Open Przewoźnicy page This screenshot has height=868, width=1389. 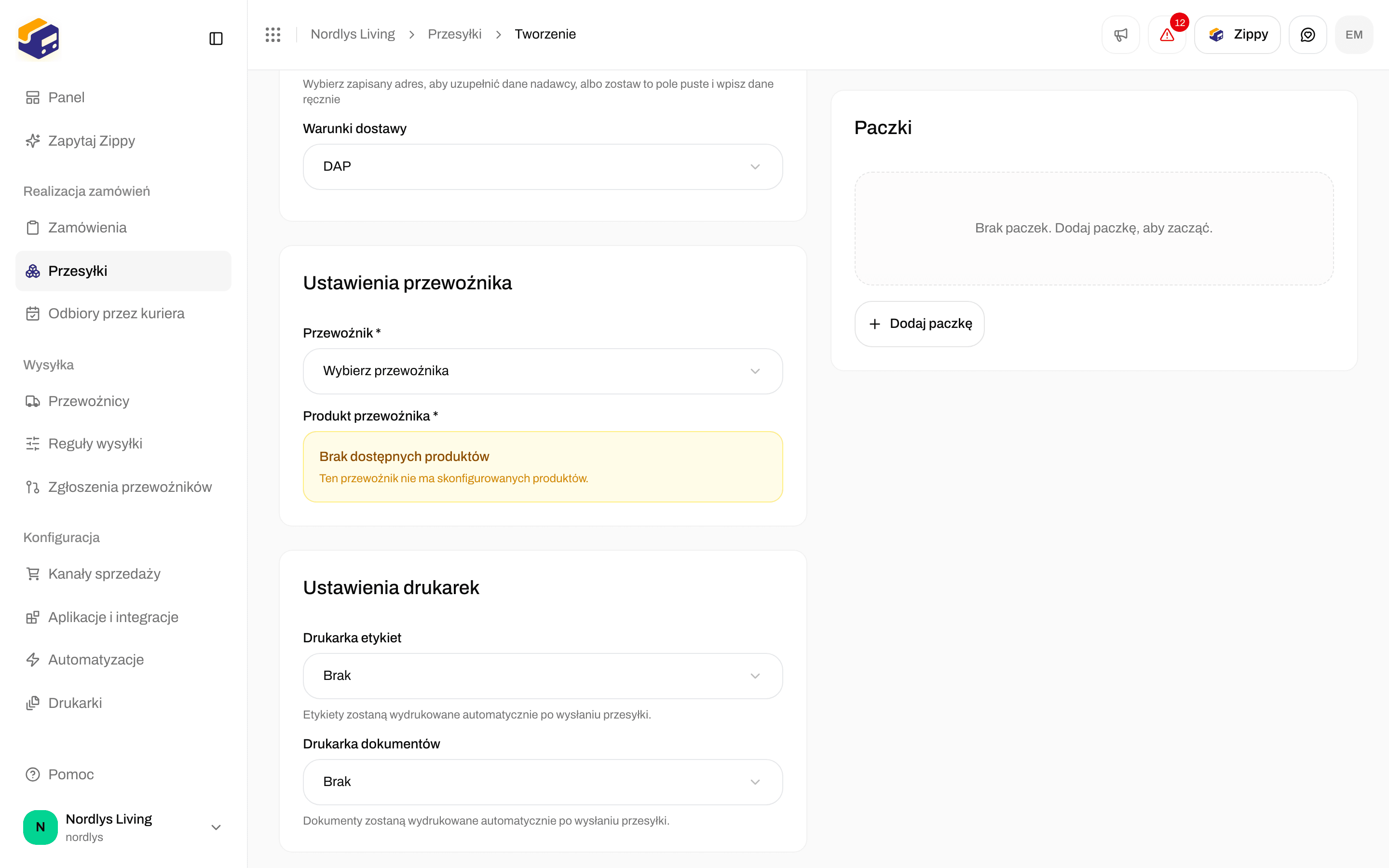(123, 401)
